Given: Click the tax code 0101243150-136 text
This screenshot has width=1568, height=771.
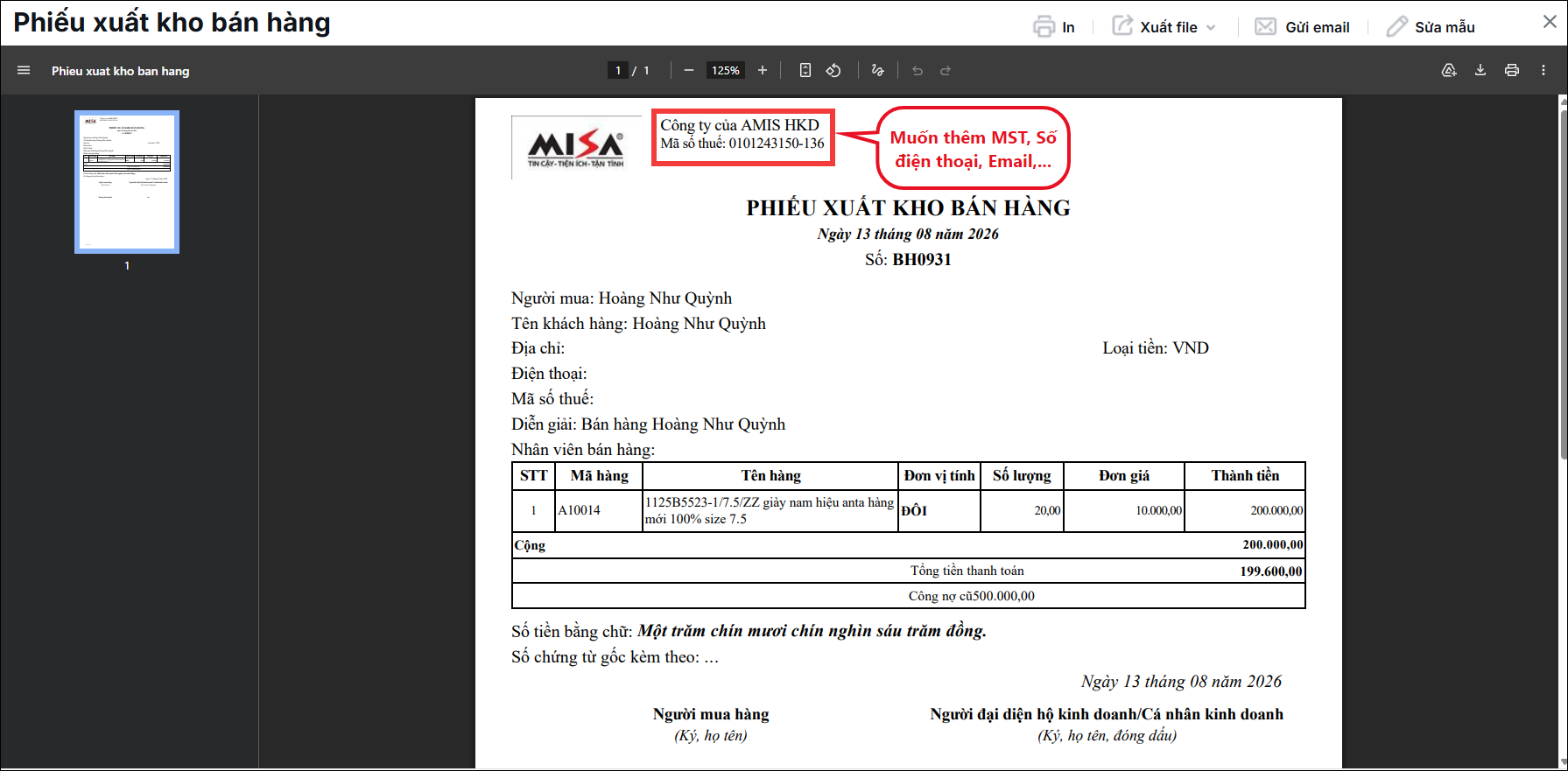Looking at the screenshot, I should pyautogui.click(x=777, y=144).
